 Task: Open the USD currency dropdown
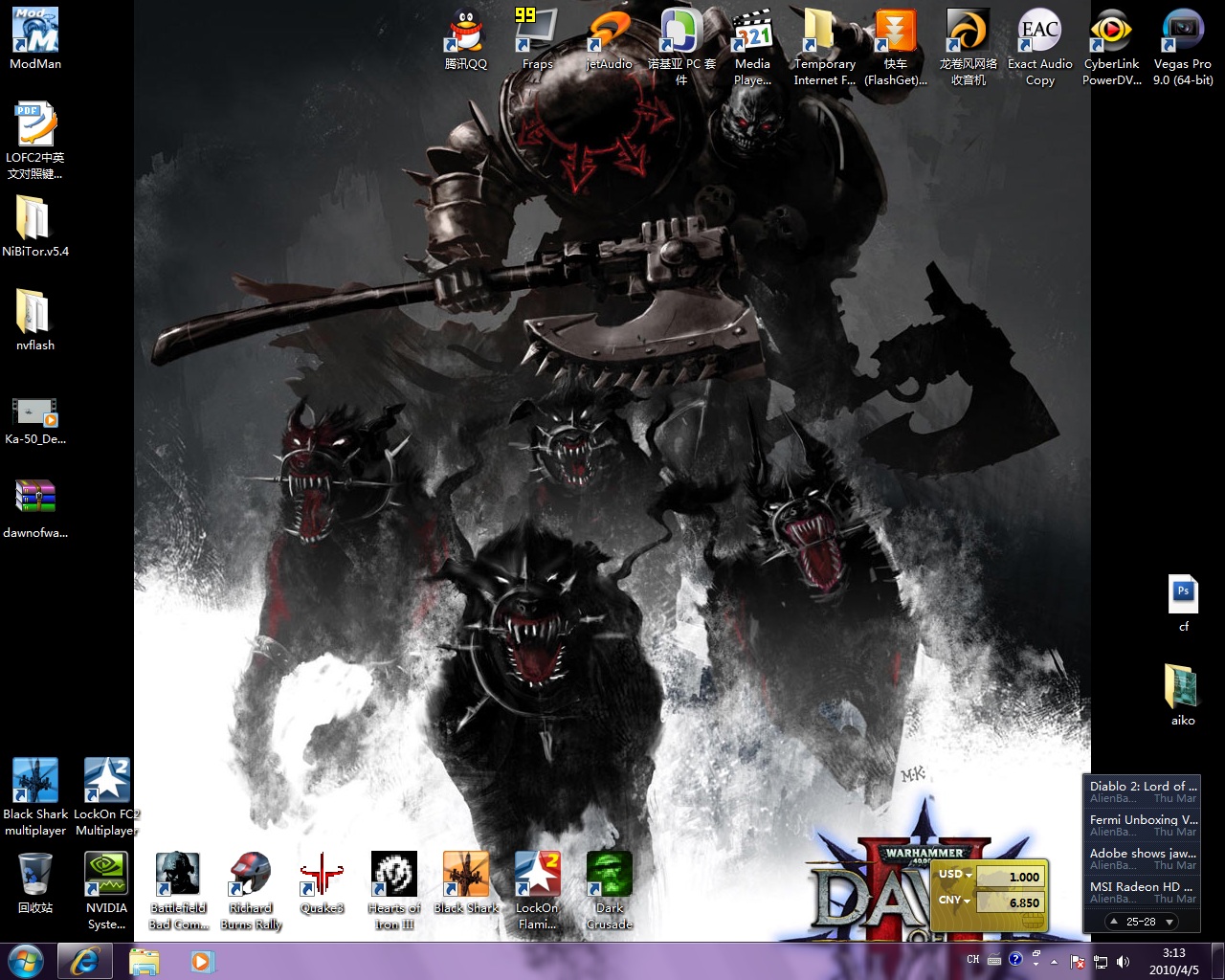pos(955,875)
